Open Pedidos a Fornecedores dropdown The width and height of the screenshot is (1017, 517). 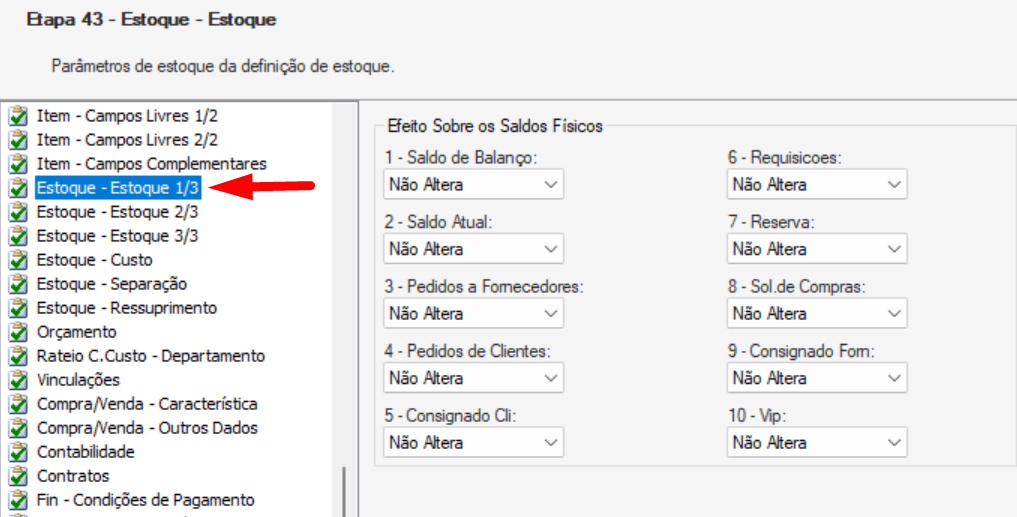(473, 314)
